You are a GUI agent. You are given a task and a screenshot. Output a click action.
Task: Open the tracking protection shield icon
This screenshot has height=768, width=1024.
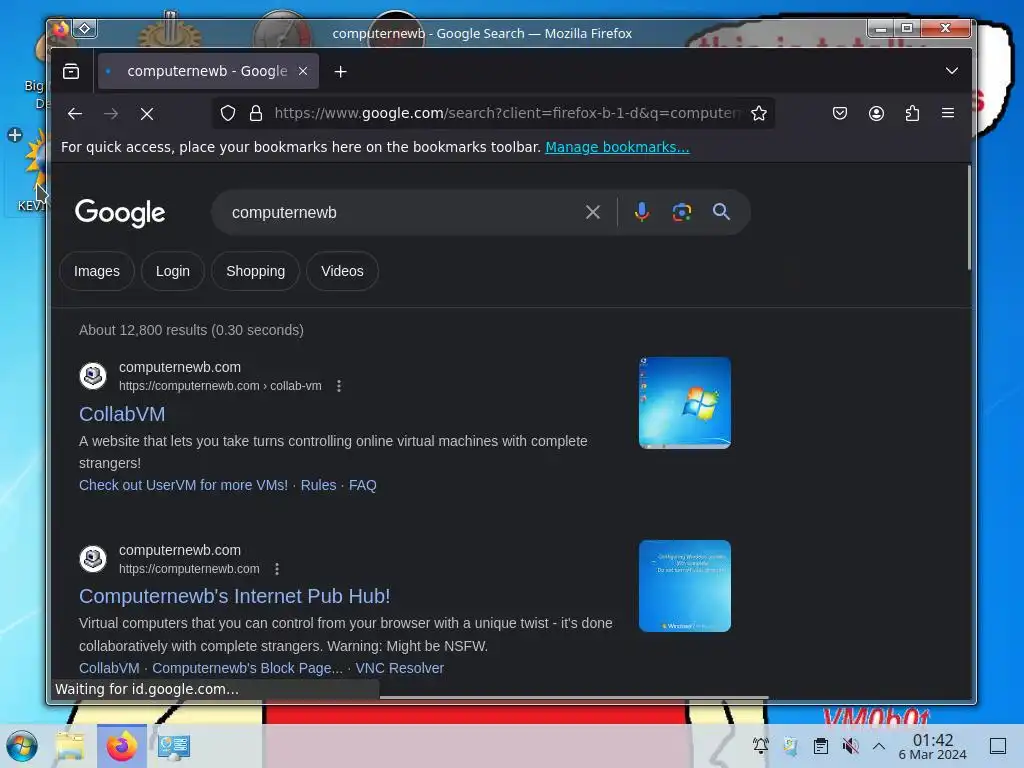[227, 113]
